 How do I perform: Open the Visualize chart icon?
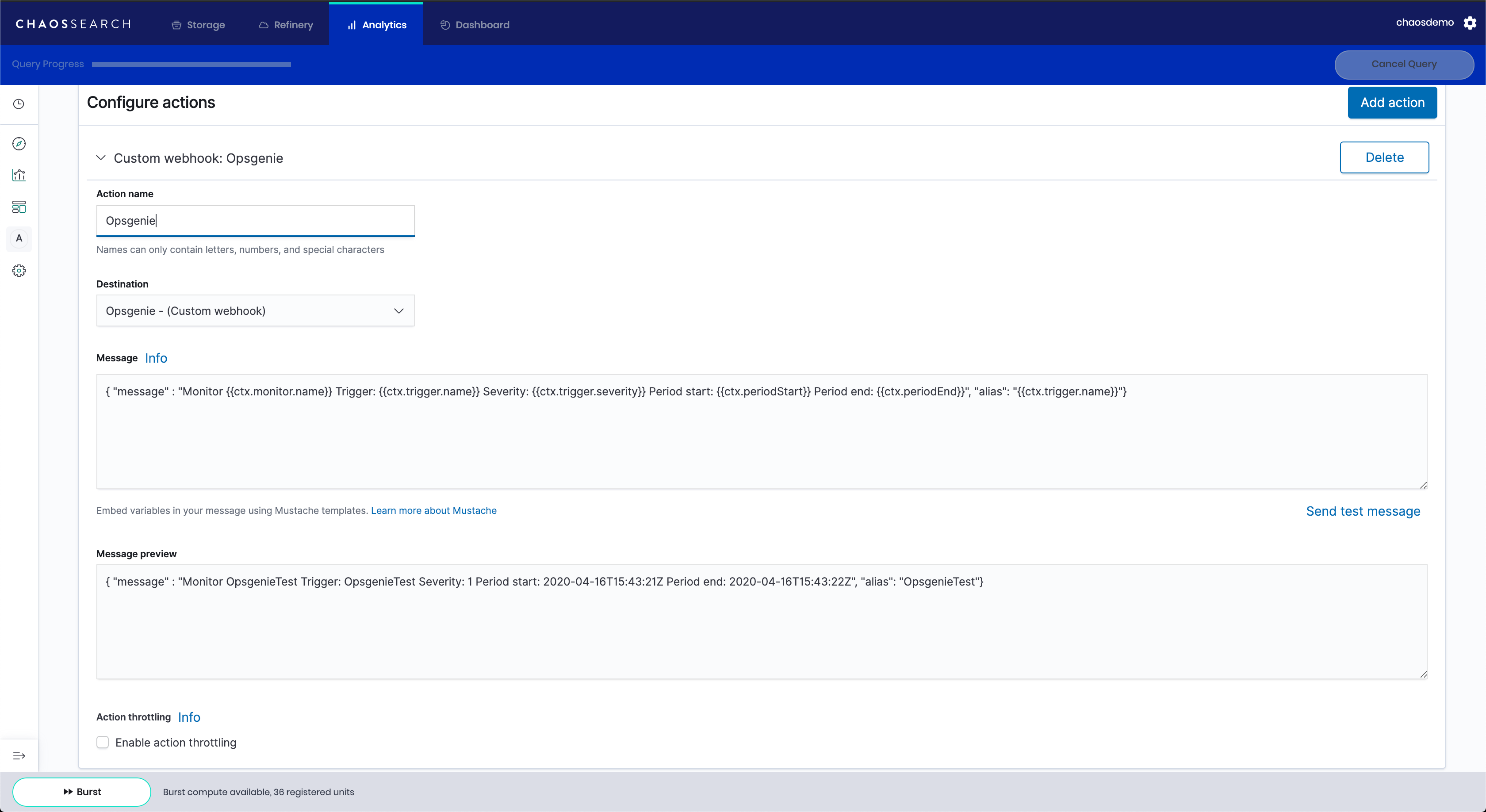(19, 175)
